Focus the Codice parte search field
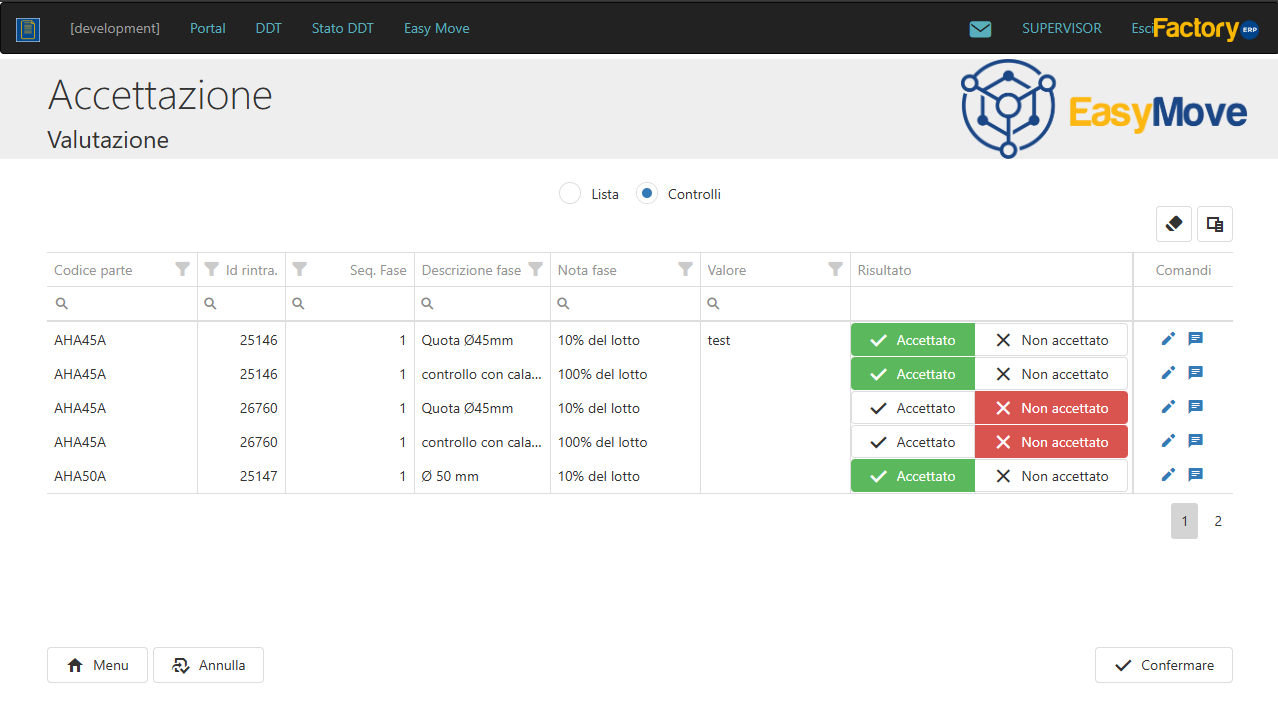 point(122,303)
